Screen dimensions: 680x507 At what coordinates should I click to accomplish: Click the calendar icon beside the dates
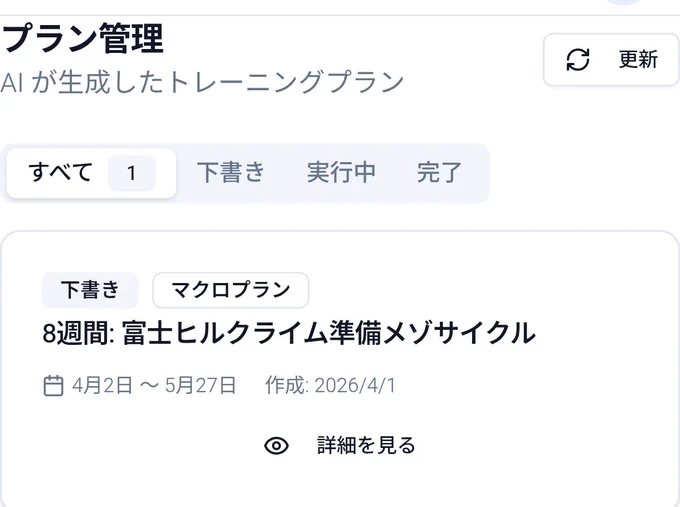53,386
